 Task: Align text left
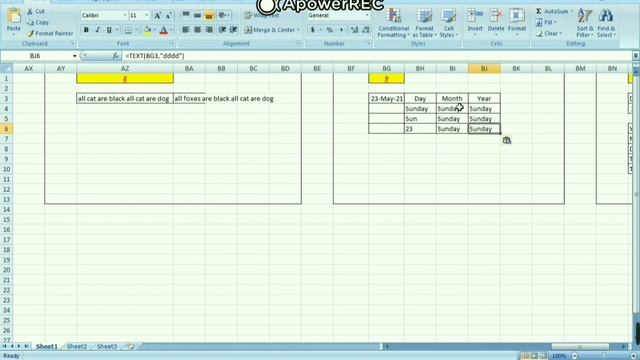click(186, 30)
